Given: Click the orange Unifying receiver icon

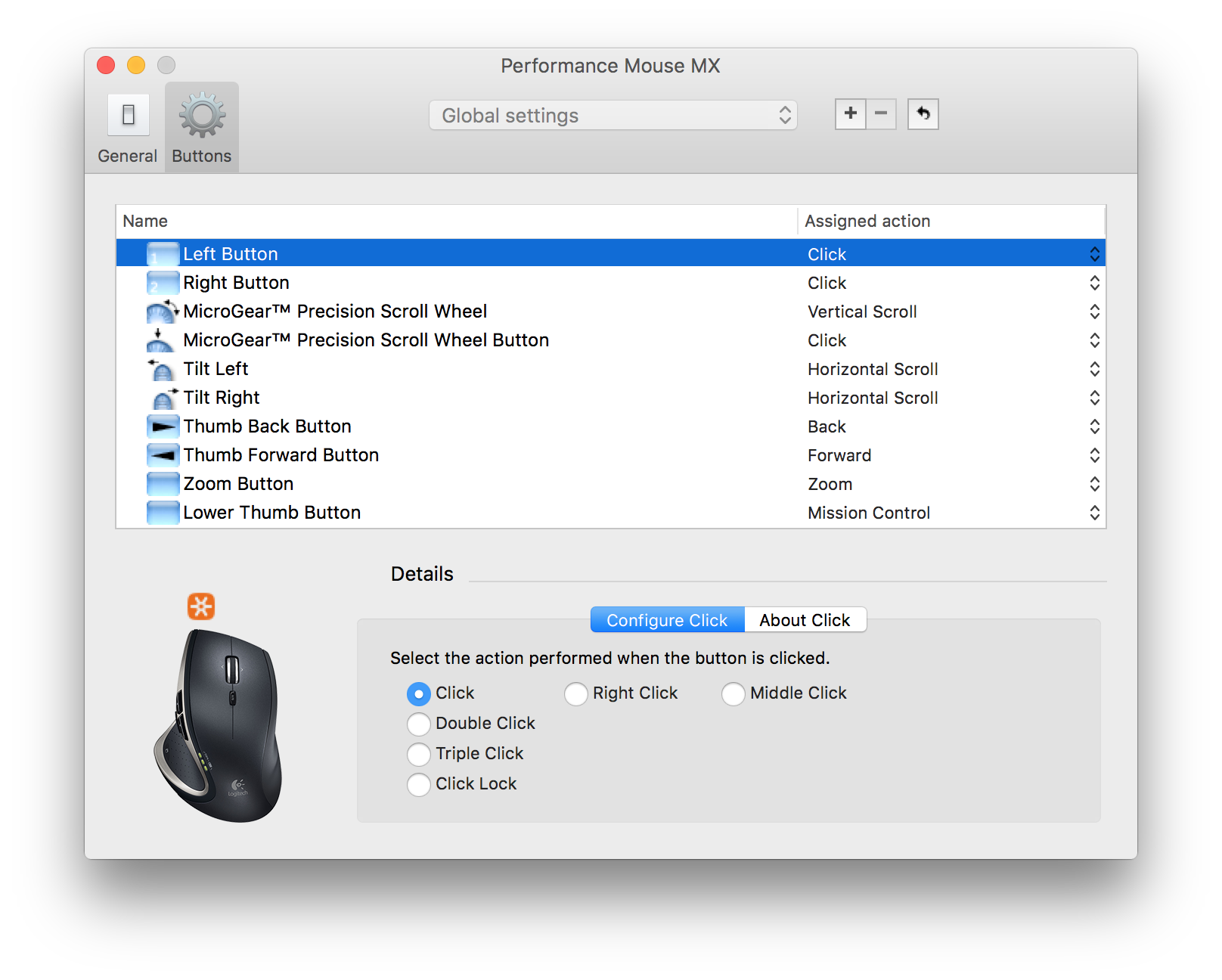Looking at the screenshot, I should pyautogui.click(x=201, y=606).
